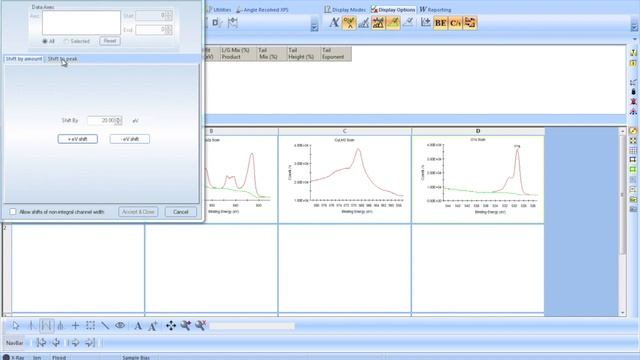This screenshot has width=640, height=360.
Task: Select the four-arrow move tool
Action: (x=171, y=326)
